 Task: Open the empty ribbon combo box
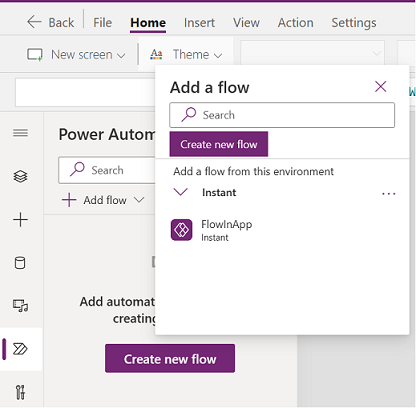[x=312, y=53]
